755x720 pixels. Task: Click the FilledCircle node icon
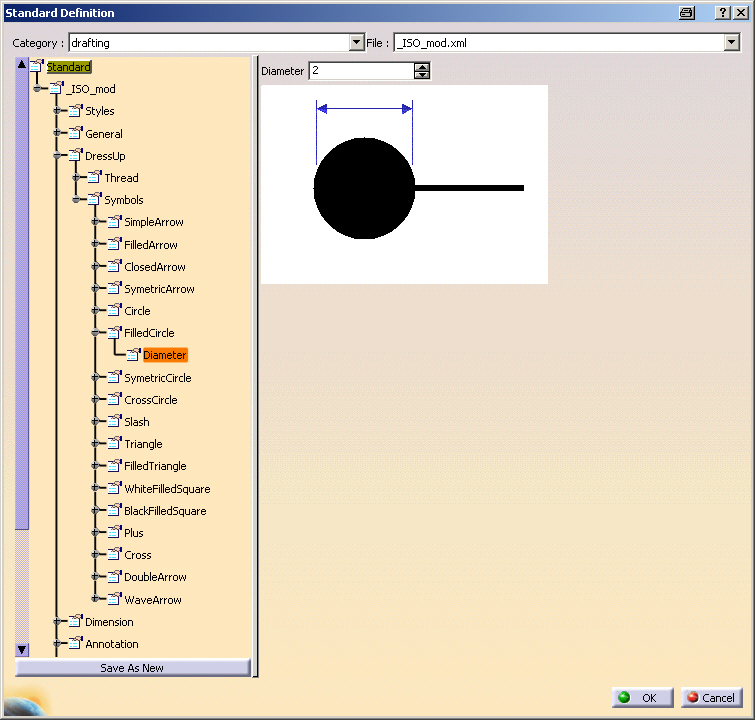pyautogui.click(x=115, y=332)
